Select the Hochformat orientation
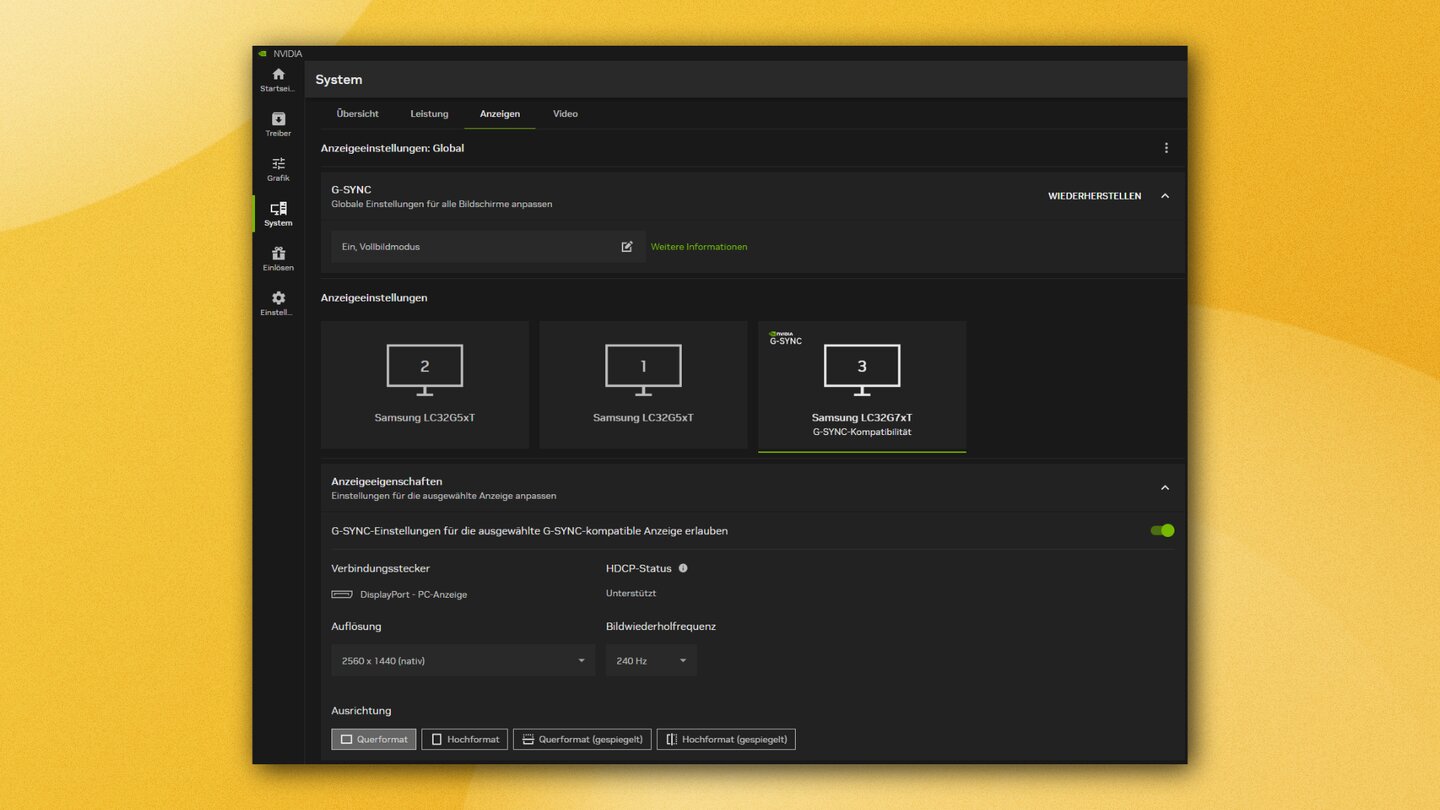Viewport: 1440px width, 810px height. (x=464, y=739)
